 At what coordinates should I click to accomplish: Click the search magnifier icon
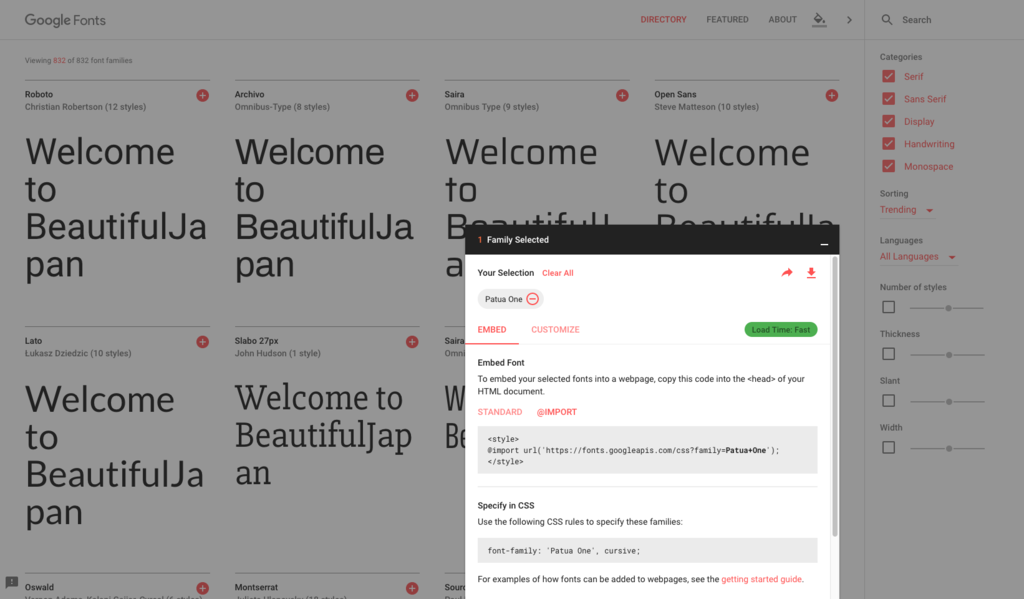tap(886, 20)
